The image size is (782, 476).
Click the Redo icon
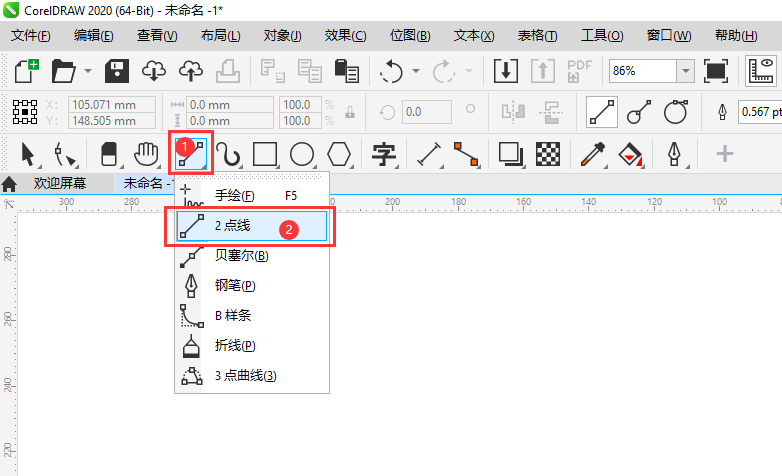[443, 71]
